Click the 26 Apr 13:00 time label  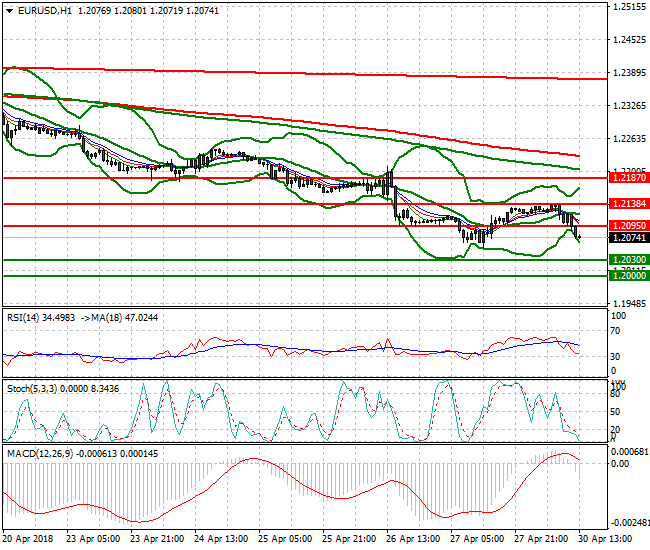pos(413,539)
